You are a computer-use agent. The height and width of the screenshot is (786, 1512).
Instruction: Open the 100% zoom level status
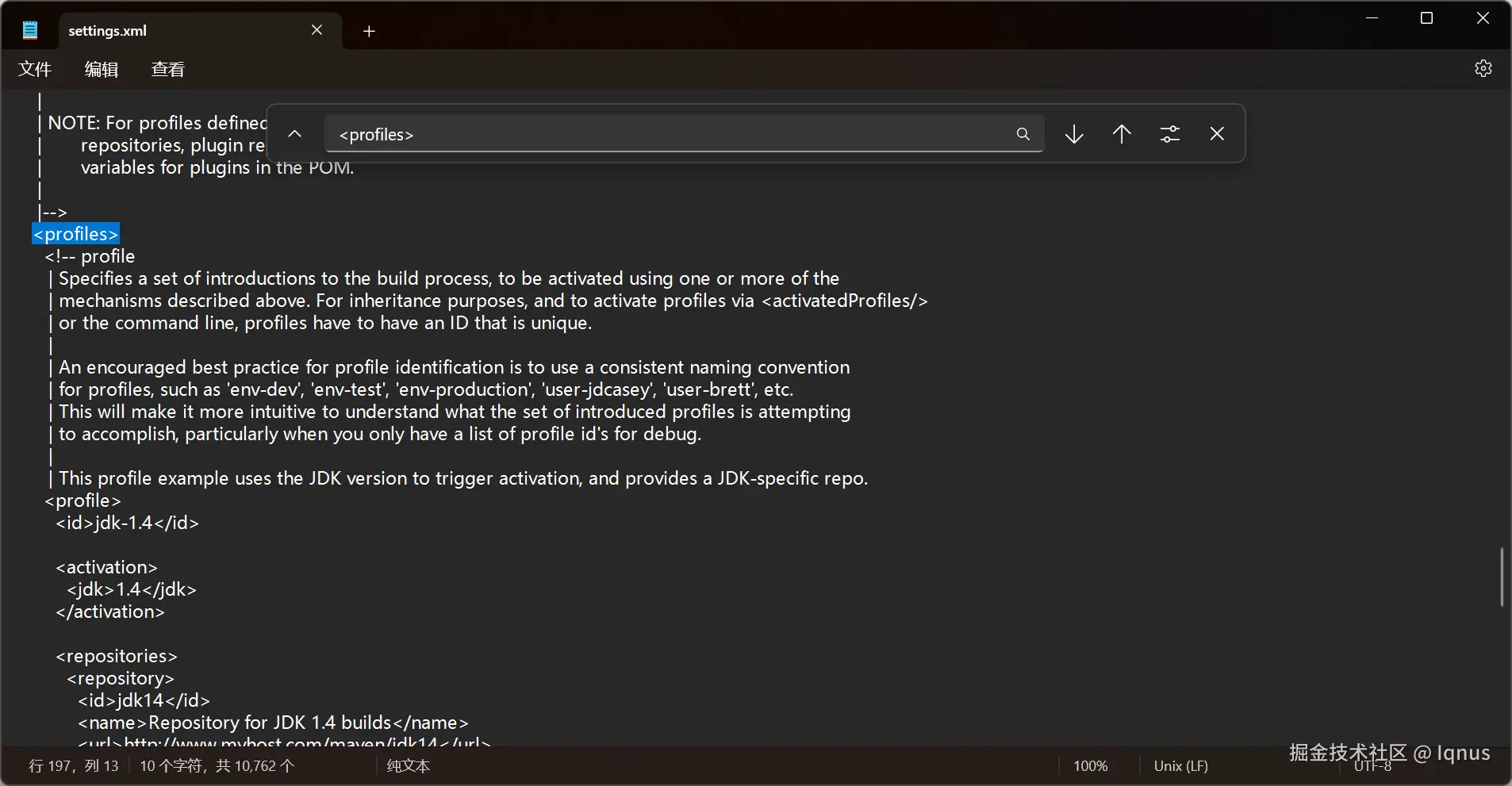(1091, 766)
